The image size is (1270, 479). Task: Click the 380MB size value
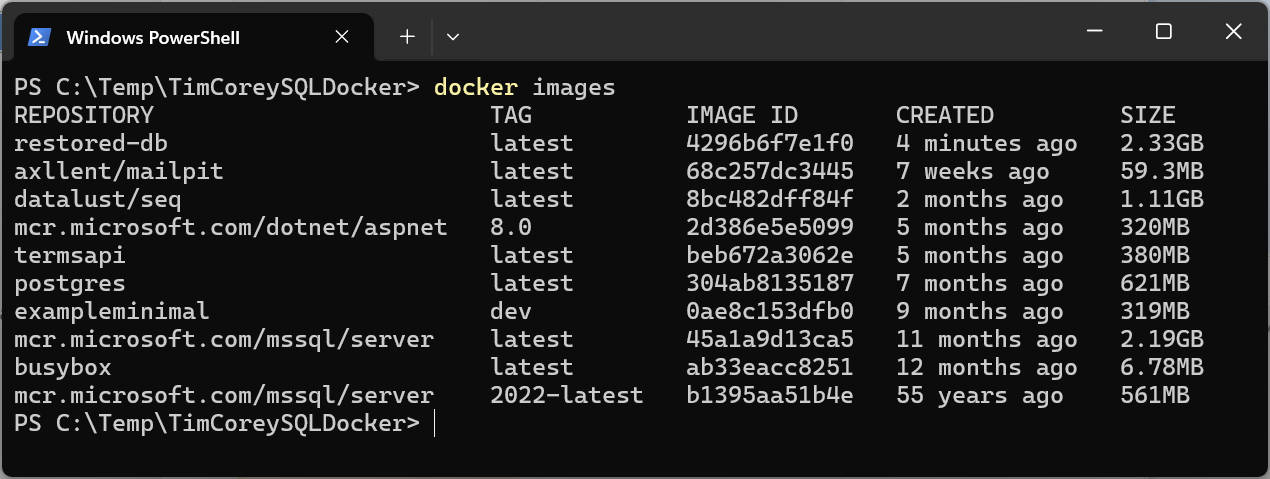(x=1155, y=255)
